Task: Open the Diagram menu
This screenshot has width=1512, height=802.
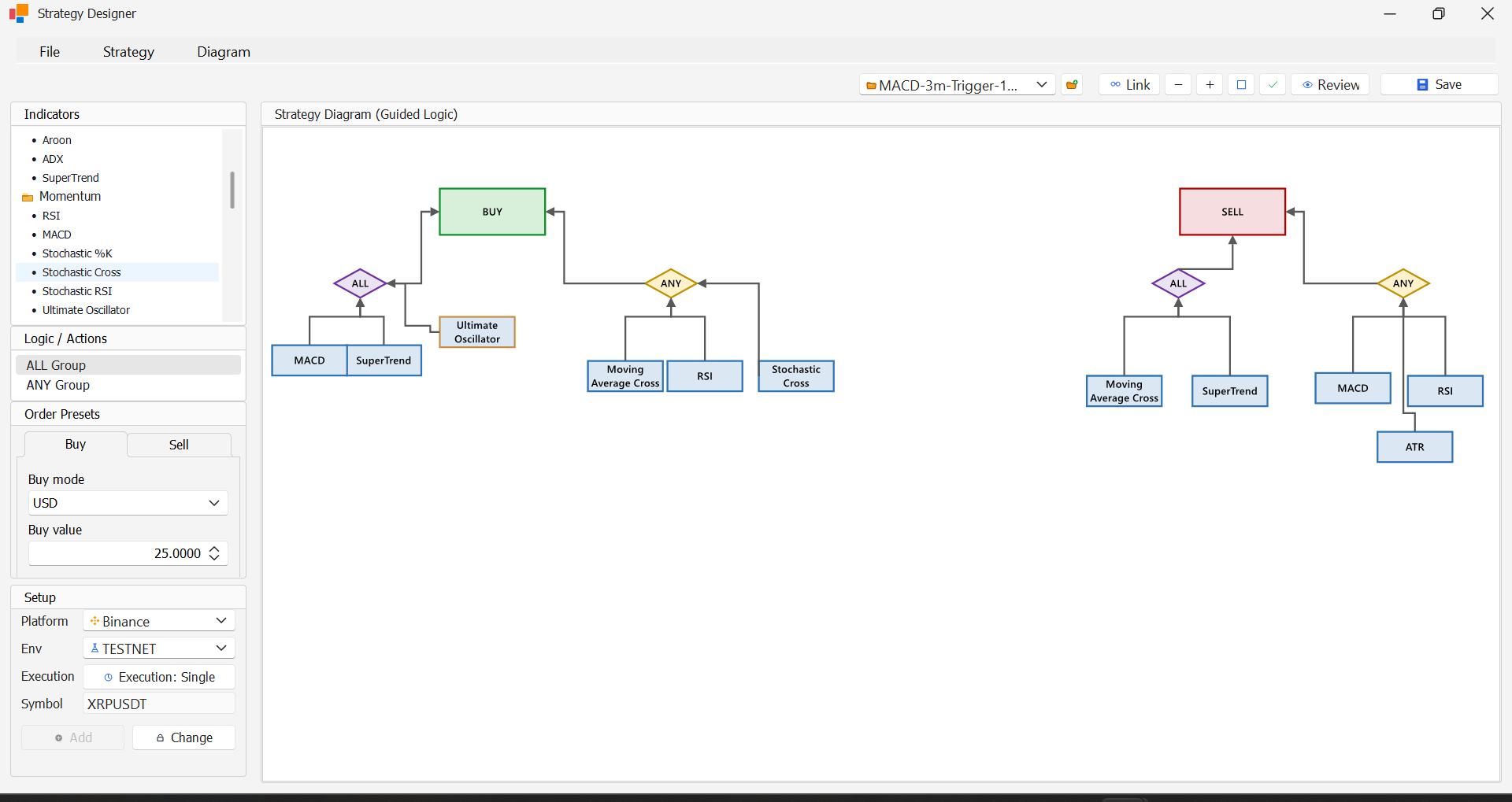Action: [224, 52]
